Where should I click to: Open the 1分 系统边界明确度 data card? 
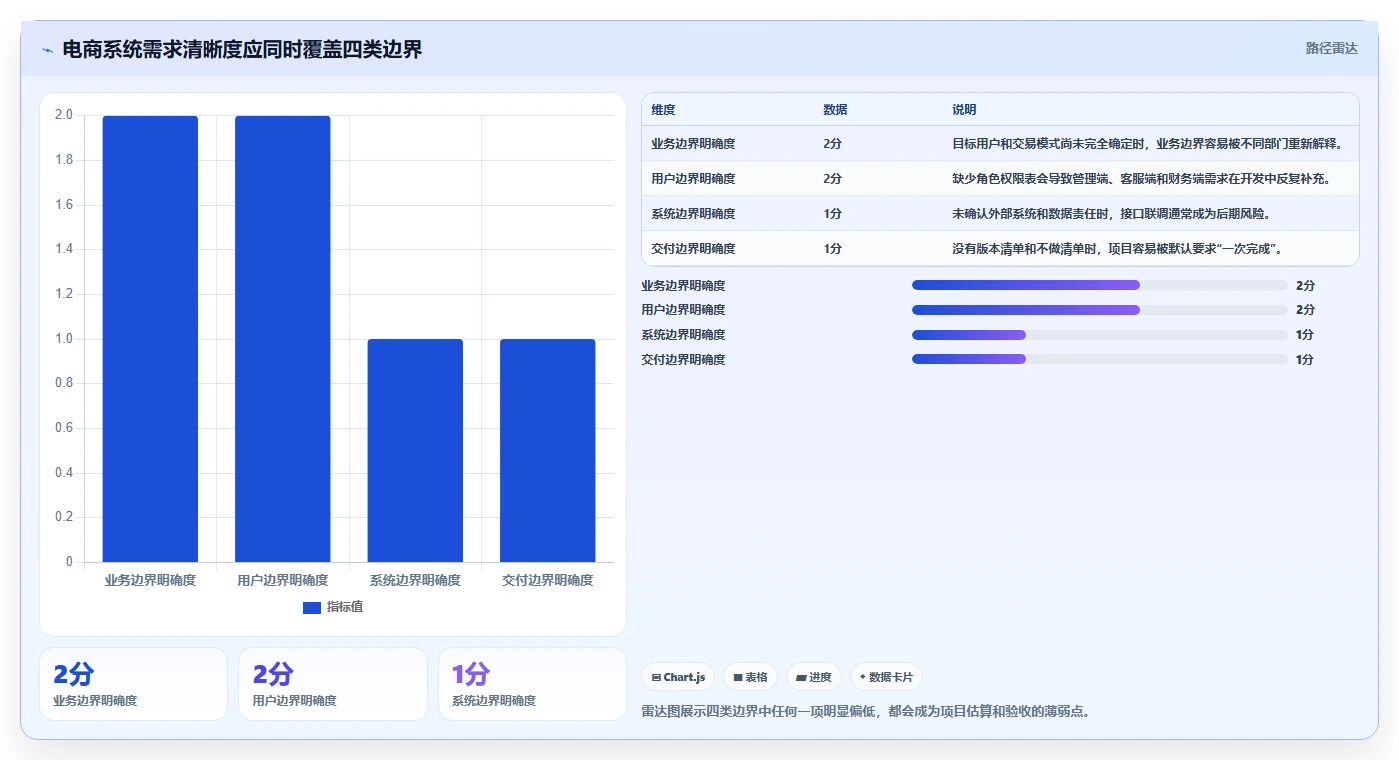pos(532,684)
